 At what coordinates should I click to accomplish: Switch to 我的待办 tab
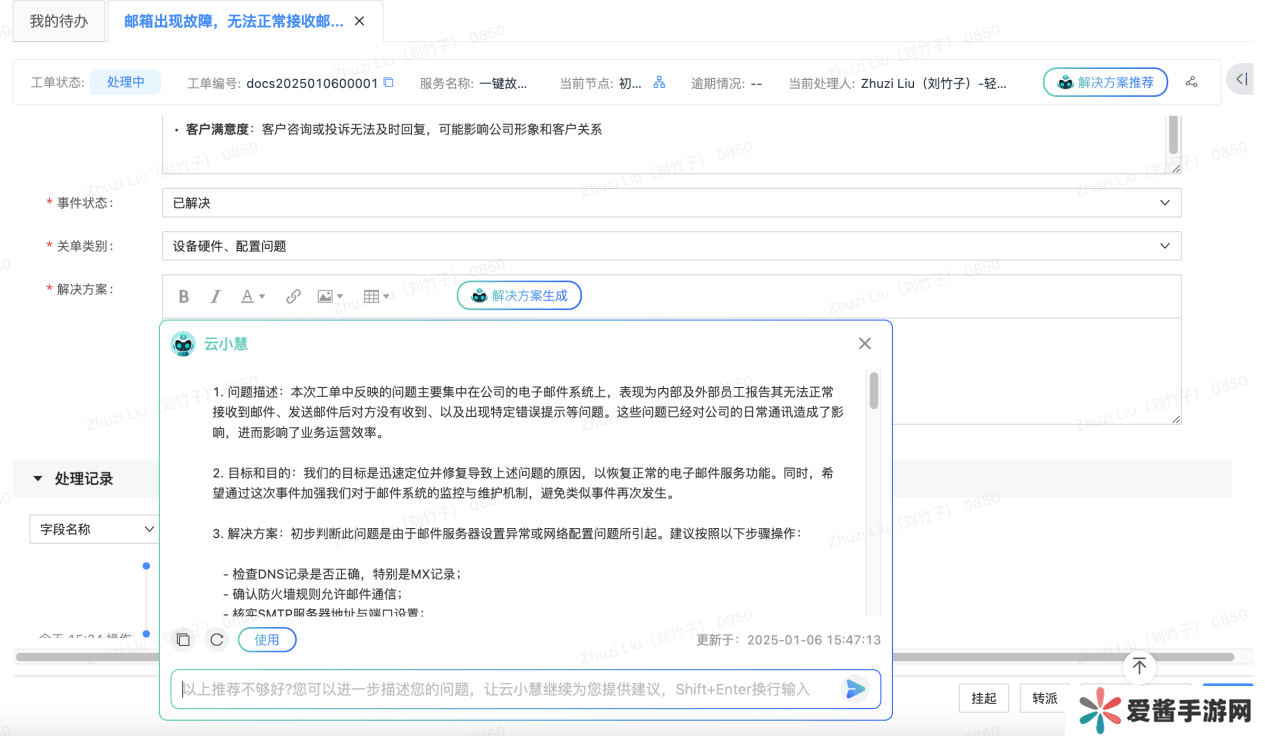tap(59, 21)
